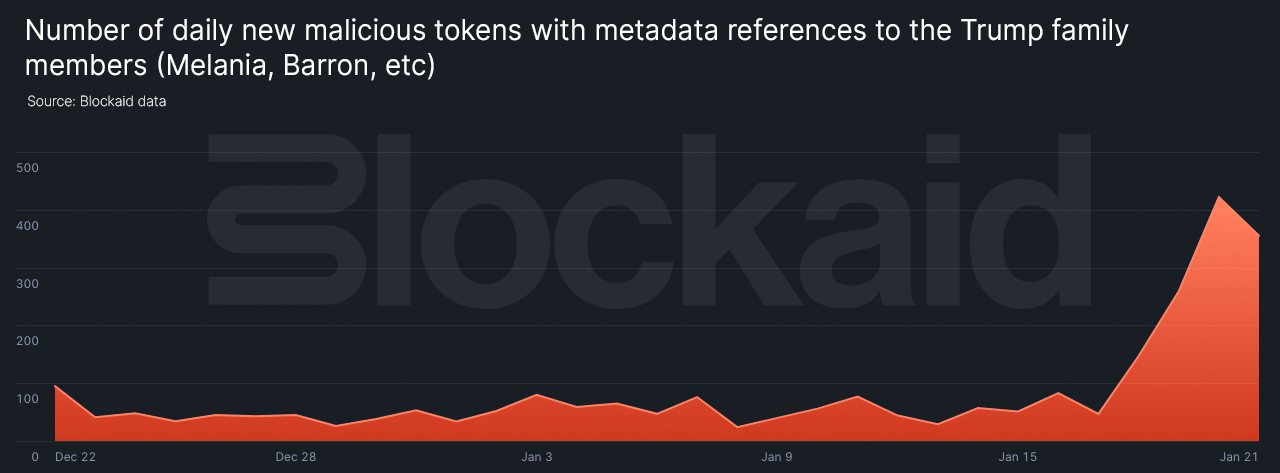This screenshot has height=473, width=1280.
Task: Click the 0 y-axis label
Action: click(34, 457)
